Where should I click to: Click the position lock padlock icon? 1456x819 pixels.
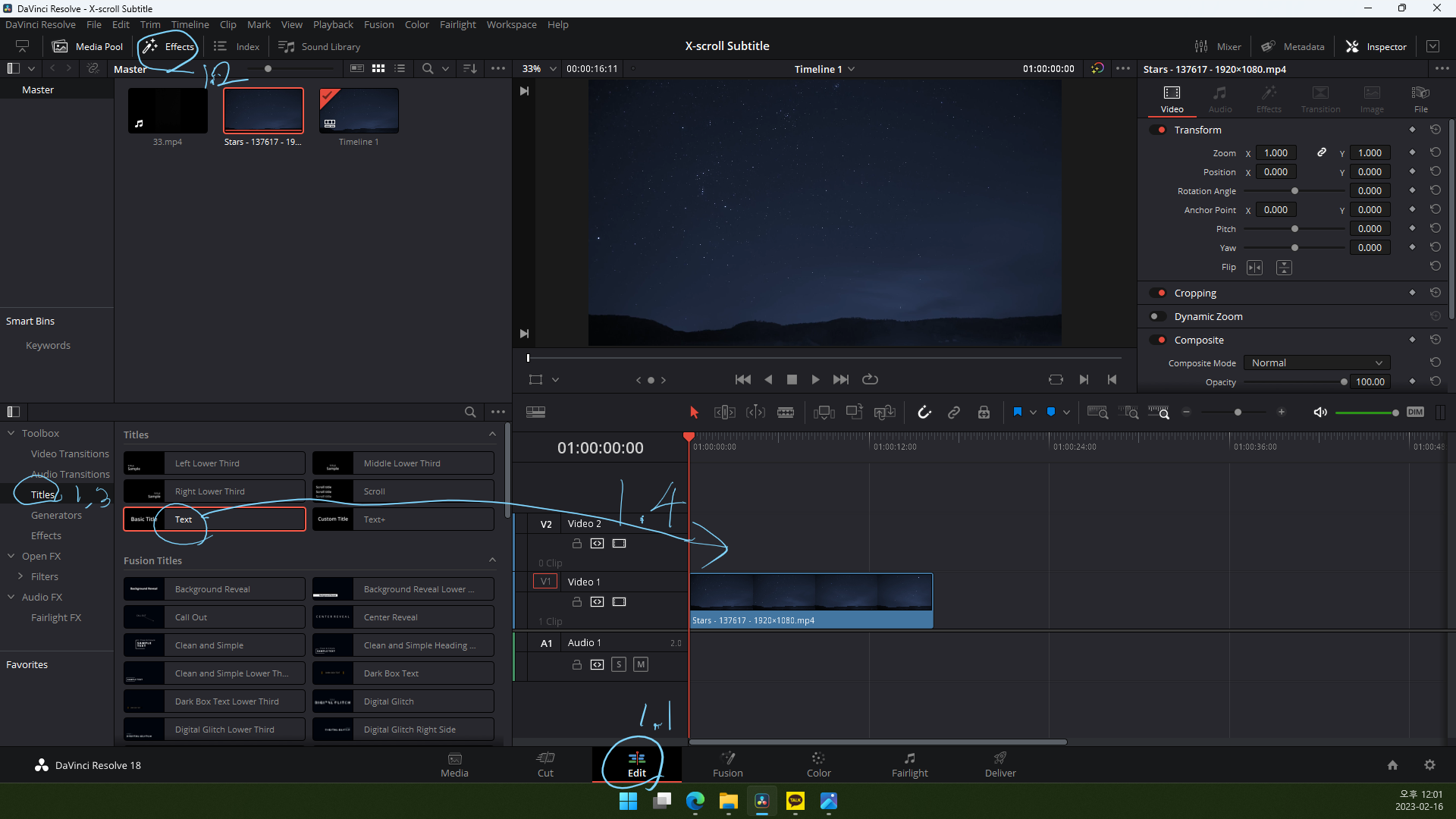(984, 412)
